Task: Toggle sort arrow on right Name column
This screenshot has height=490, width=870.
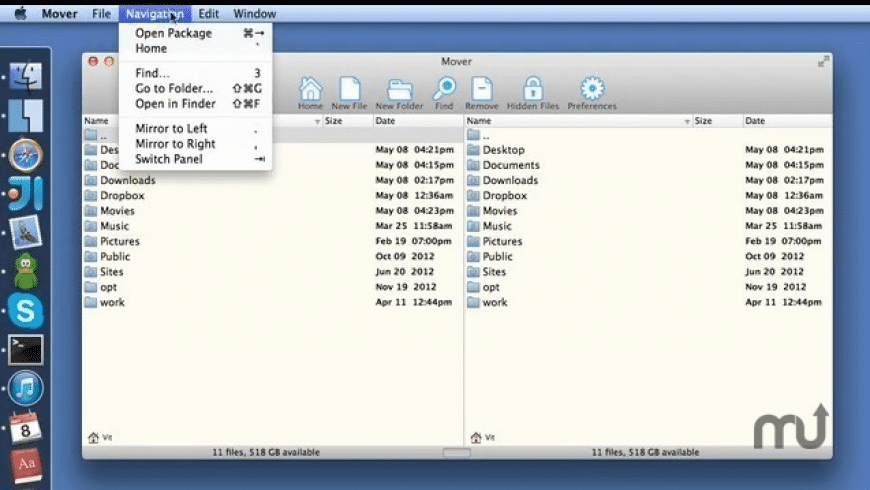Action: (687, 121)
